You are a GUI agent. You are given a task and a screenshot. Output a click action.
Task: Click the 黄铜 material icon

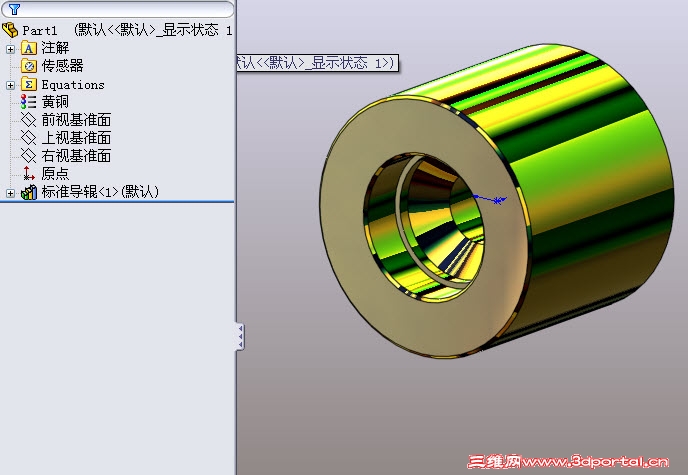click(x=29, y=102)
